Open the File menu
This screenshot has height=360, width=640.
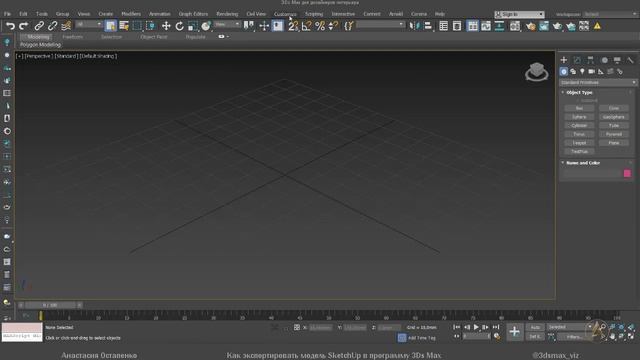[x=7, y=14]
